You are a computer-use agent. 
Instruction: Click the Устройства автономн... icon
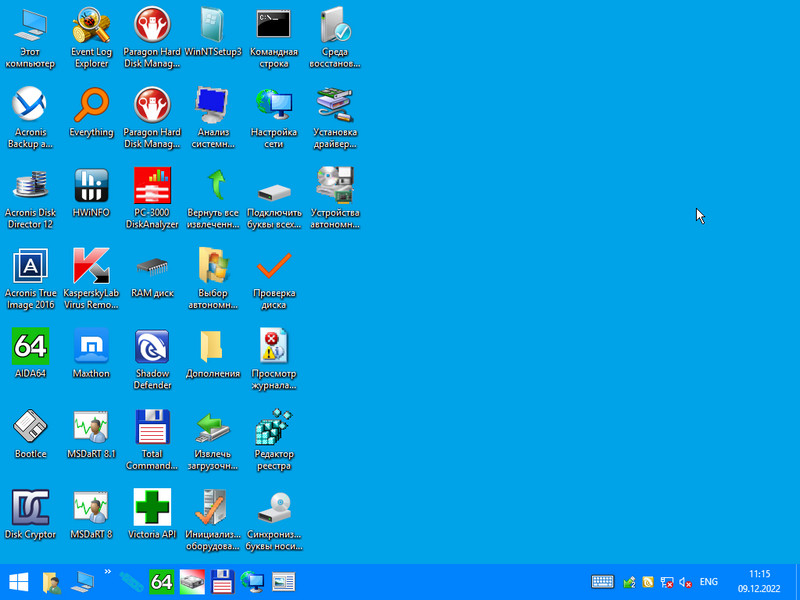335,199
